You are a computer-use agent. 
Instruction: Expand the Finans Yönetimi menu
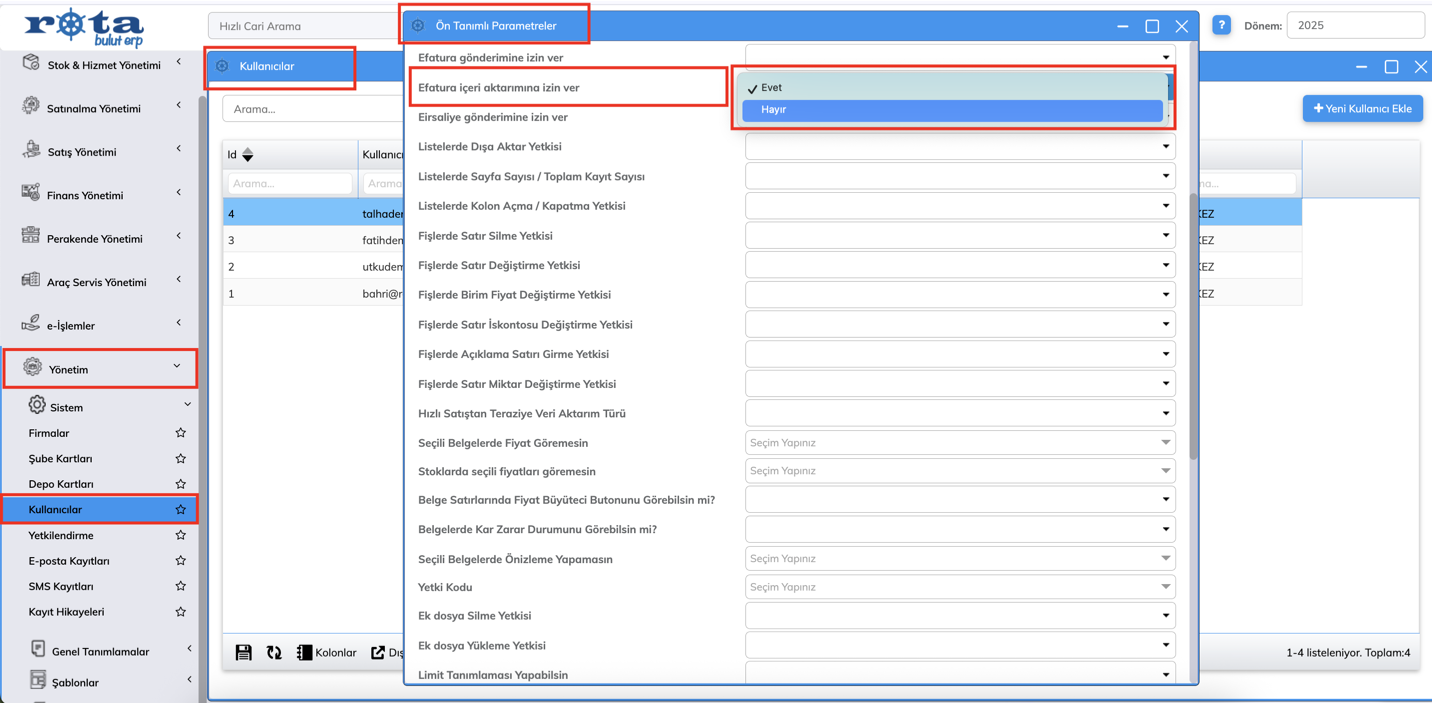point(85,195)
